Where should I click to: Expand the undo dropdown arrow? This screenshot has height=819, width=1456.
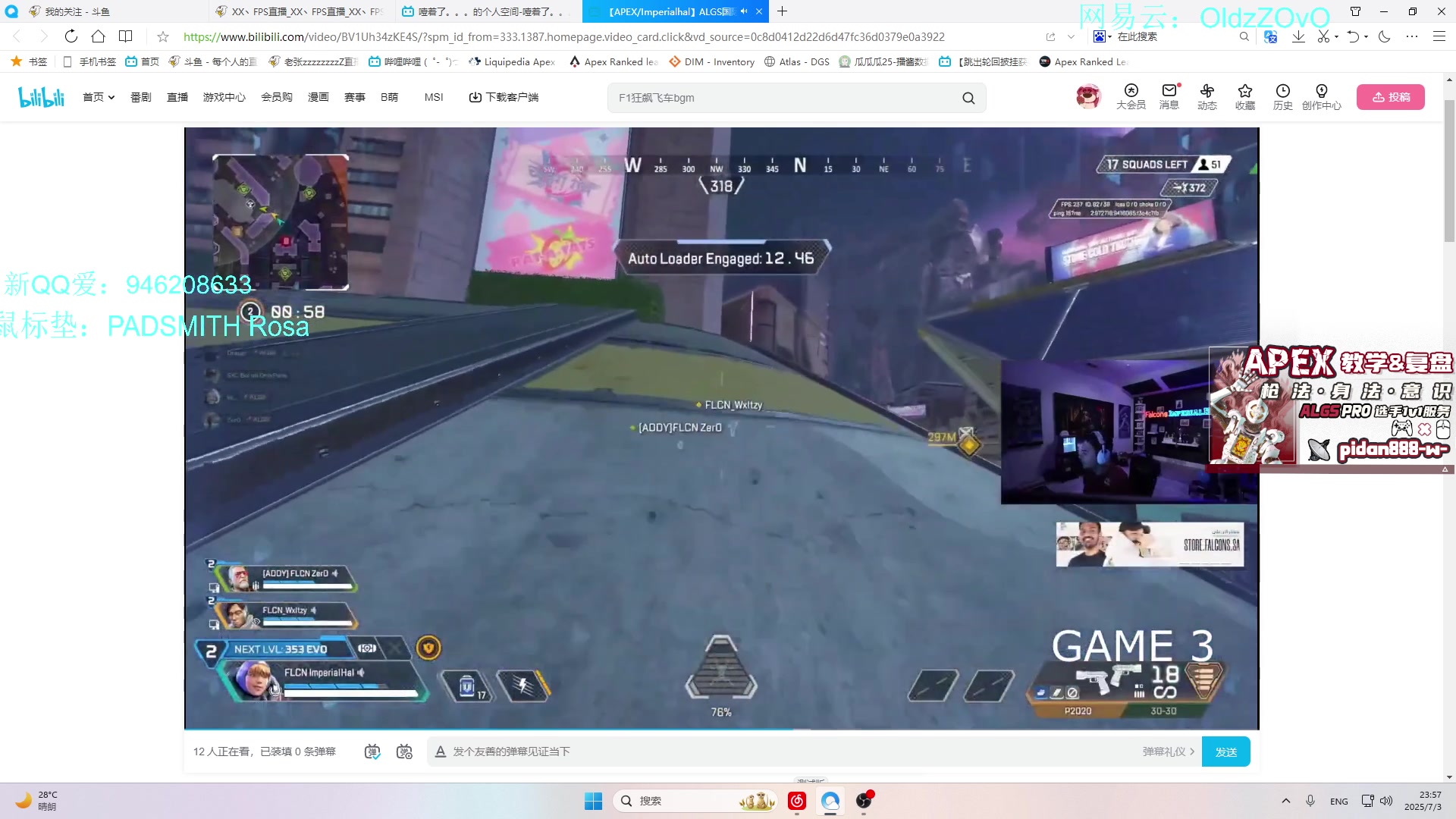tap(1366, 36)
